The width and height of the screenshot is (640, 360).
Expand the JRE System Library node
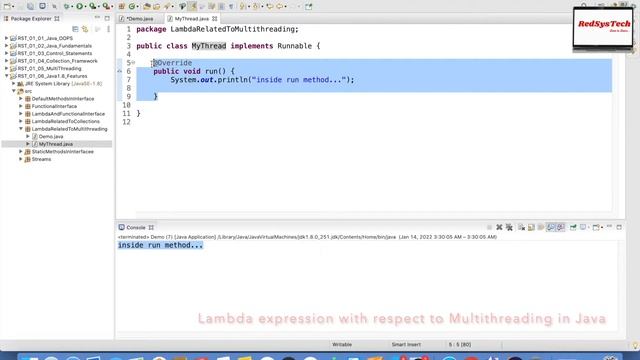point(13,83)
